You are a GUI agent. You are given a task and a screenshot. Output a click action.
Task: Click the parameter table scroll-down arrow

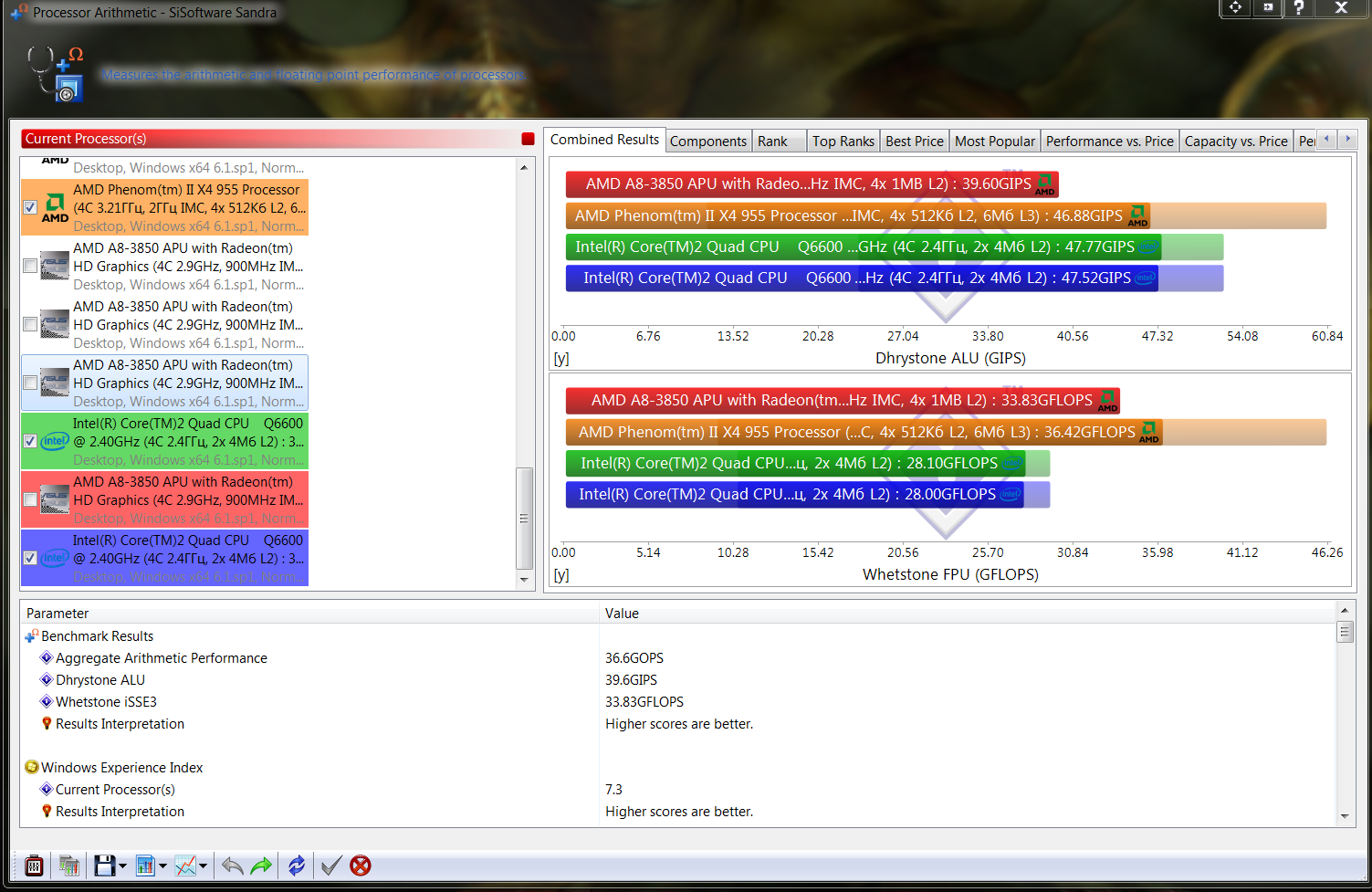1345,816
